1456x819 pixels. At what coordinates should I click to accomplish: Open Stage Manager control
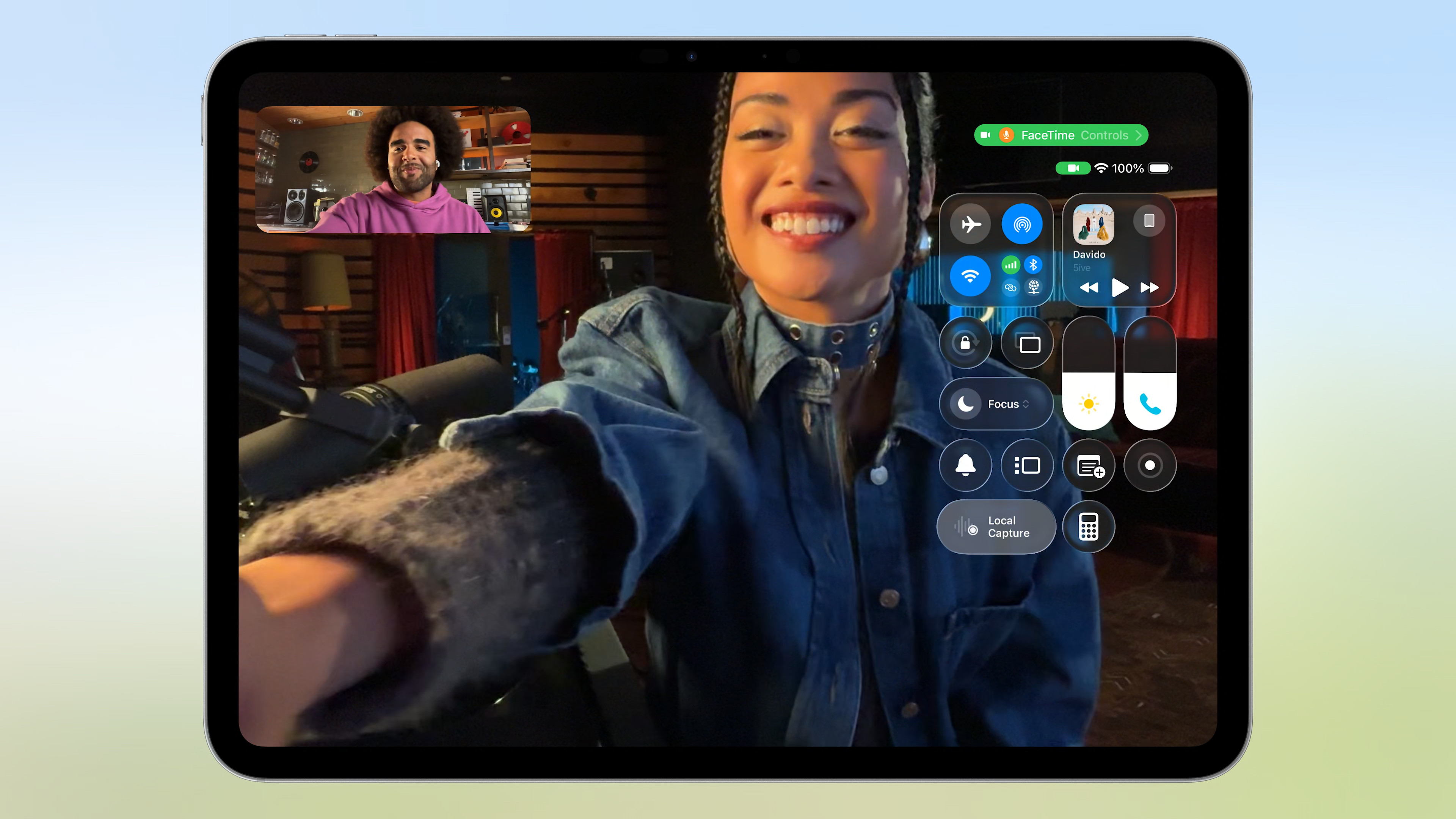point(1027,466)
